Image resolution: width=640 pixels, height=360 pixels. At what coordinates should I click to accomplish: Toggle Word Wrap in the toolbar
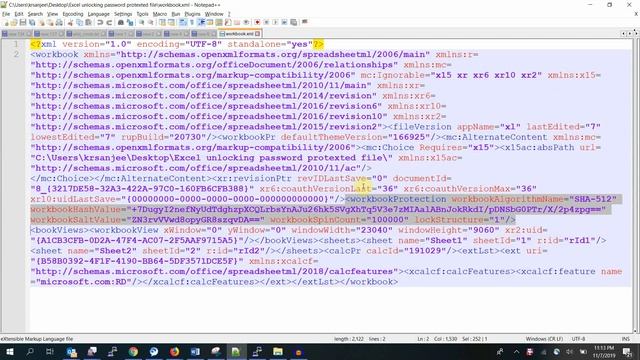183,22
